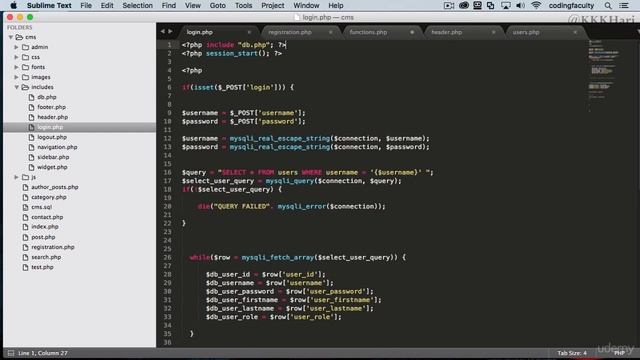The height and width of the screenshot is (360, 640).
Task: Open the File menu
Action: tap(86, 5)
